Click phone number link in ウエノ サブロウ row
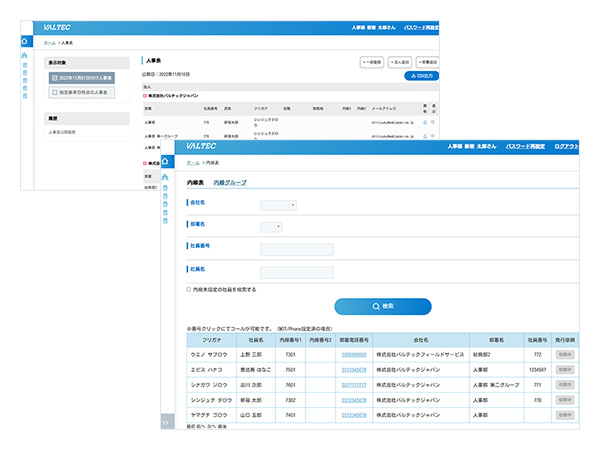 [354, 354]
